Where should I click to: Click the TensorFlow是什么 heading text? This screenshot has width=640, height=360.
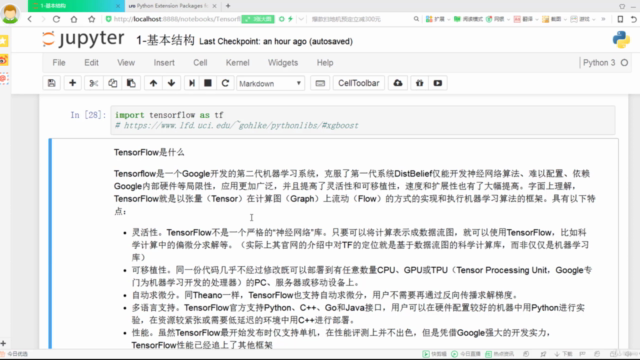click(149, 152)
